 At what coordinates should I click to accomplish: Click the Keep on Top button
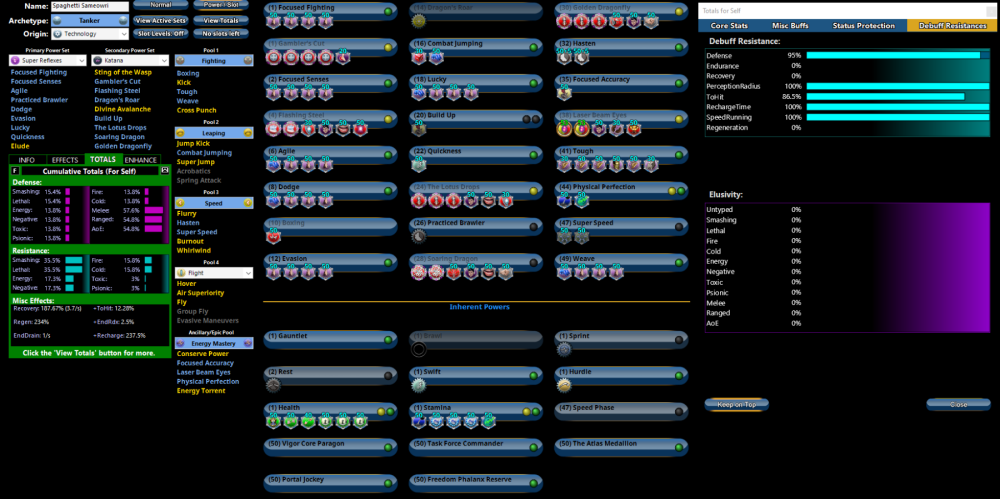(737, 405)
